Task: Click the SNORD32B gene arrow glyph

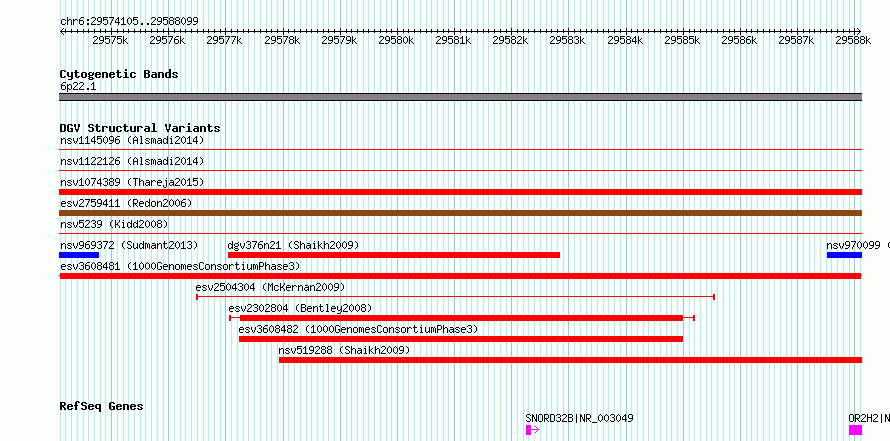Action: pos(532,430)
